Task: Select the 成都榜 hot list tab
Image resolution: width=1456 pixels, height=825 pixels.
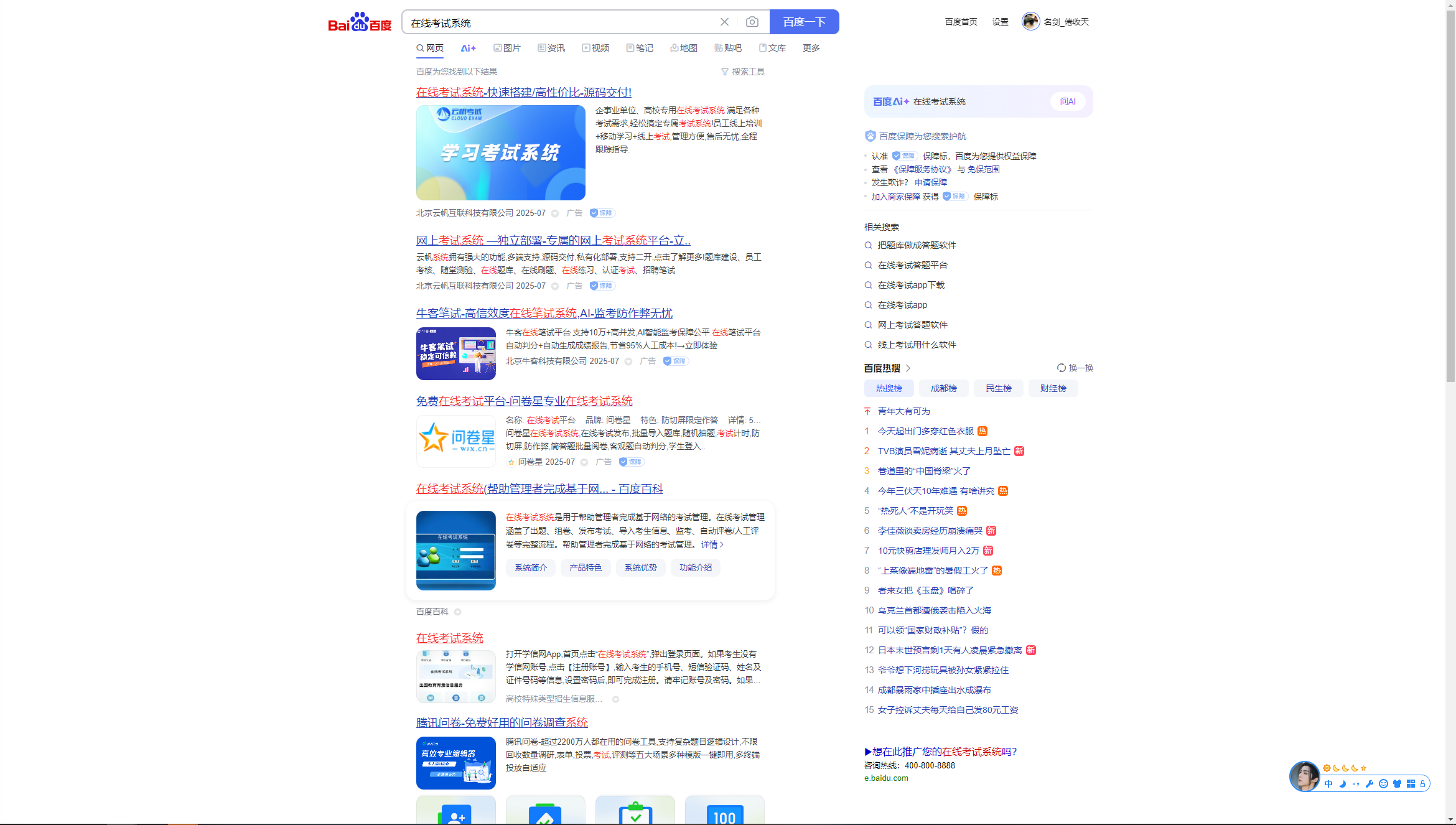Action: tap(943, 388)
